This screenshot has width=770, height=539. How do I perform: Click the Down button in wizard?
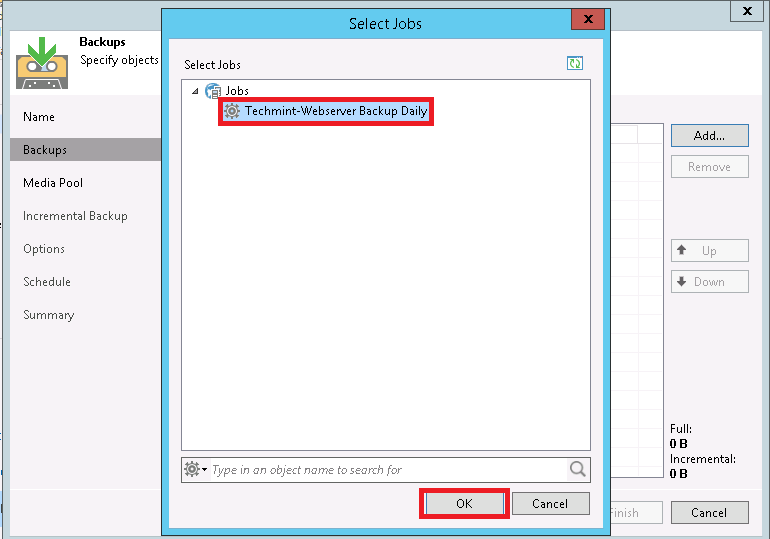pos(710,282)
